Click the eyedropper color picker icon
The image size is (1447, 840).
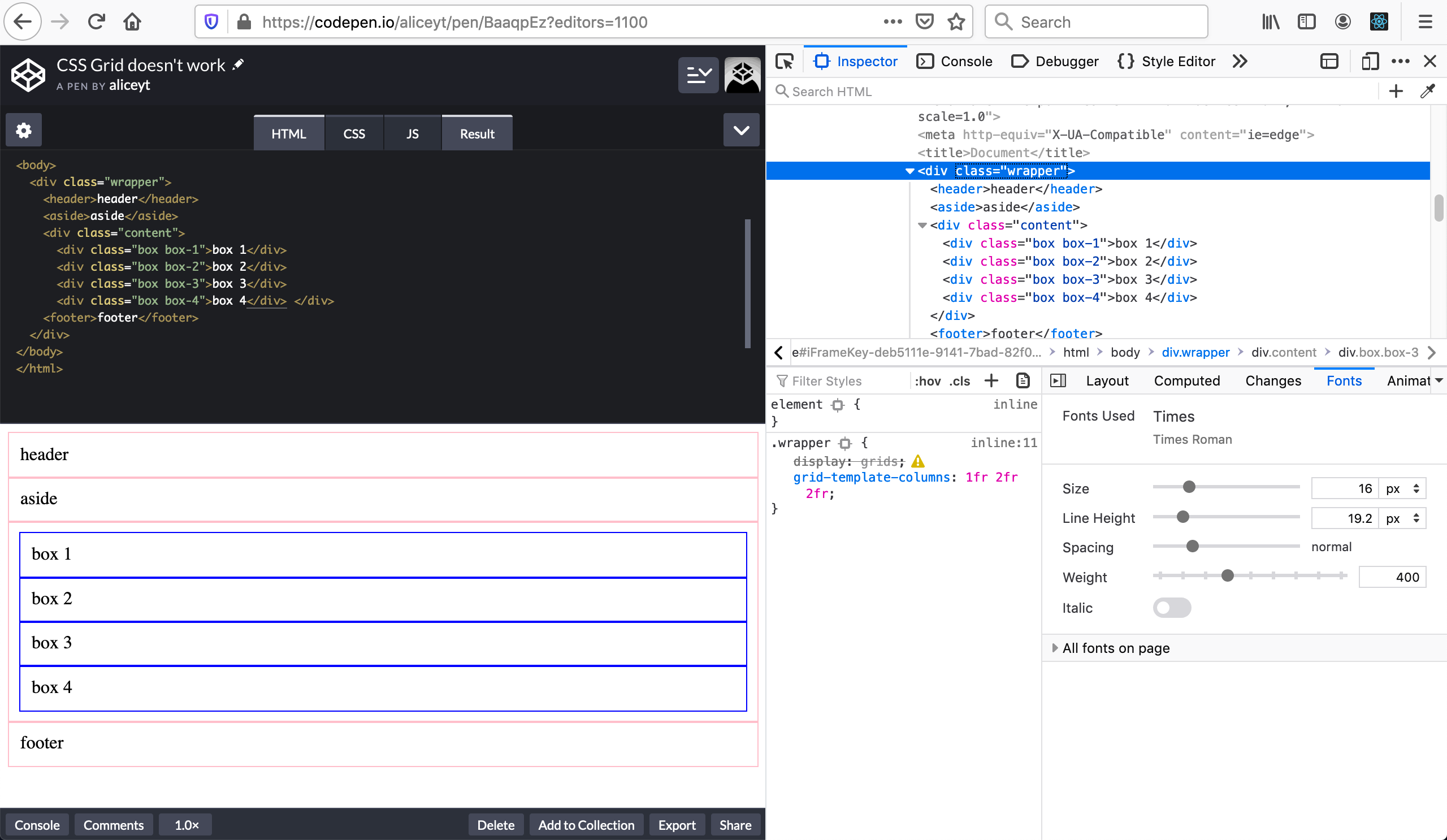[1427, 91]
